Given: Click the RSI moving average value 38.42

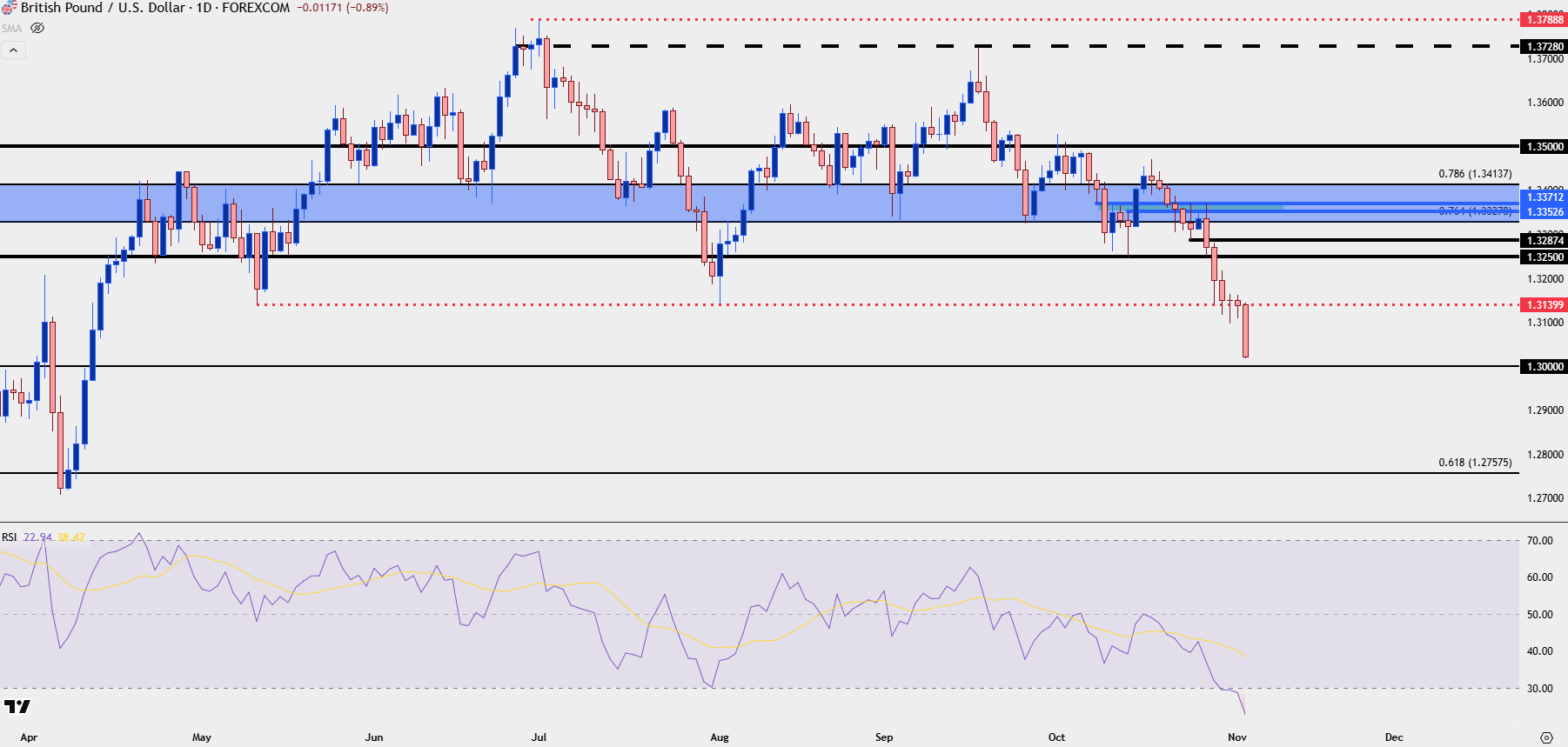Looking at the screenshot, I should tap(71, 537).
